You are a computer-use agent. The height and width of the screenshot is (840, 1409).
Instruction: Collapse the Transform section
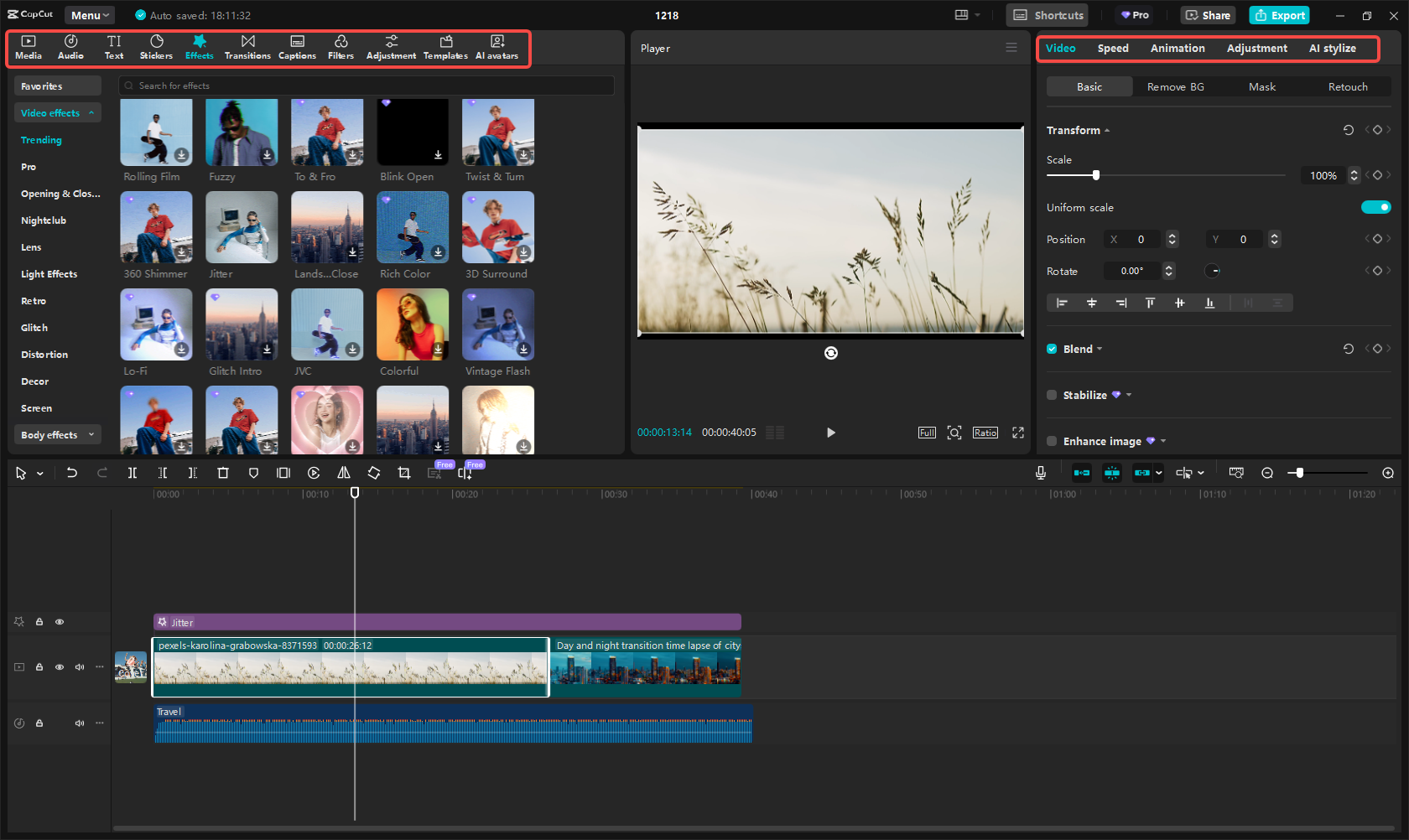1106,130
